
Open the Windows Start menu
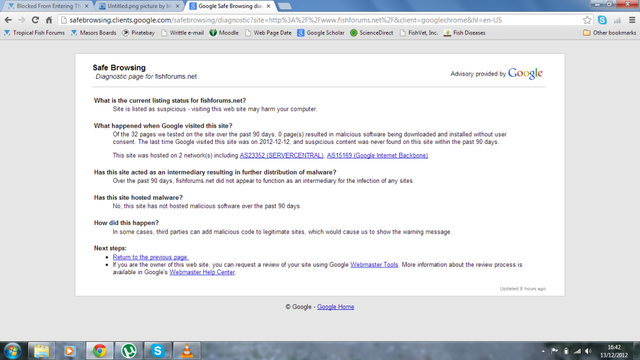(12, 351)
